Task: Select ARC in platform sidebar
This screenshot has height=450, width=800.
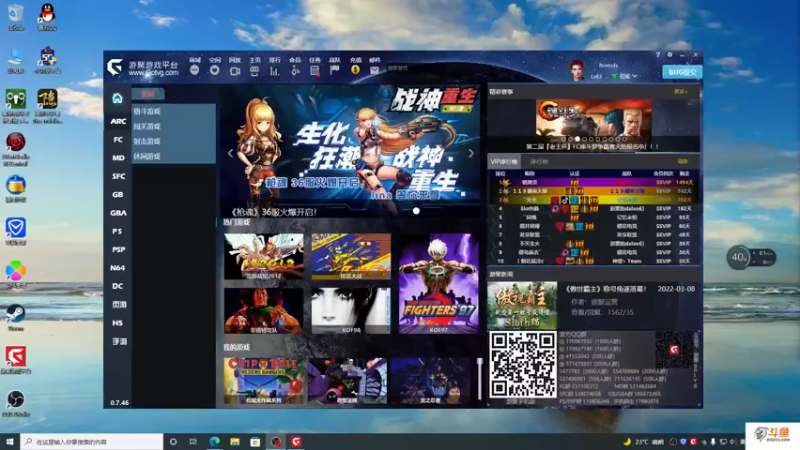Action: [x=118, y=121]
